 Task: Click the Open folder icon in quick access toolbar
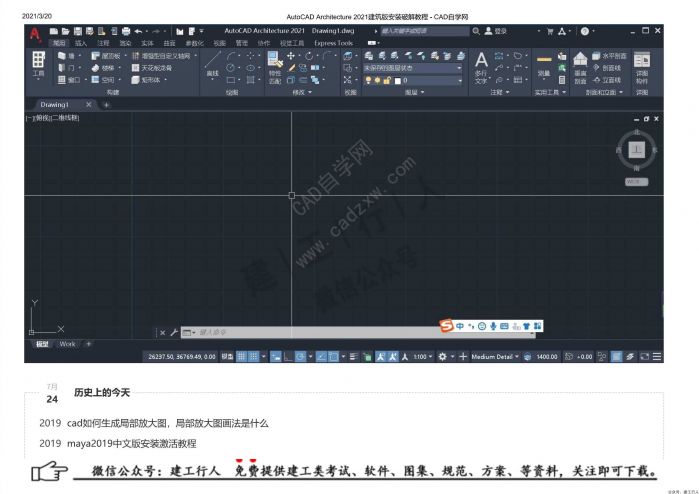(x=66, y=31)
